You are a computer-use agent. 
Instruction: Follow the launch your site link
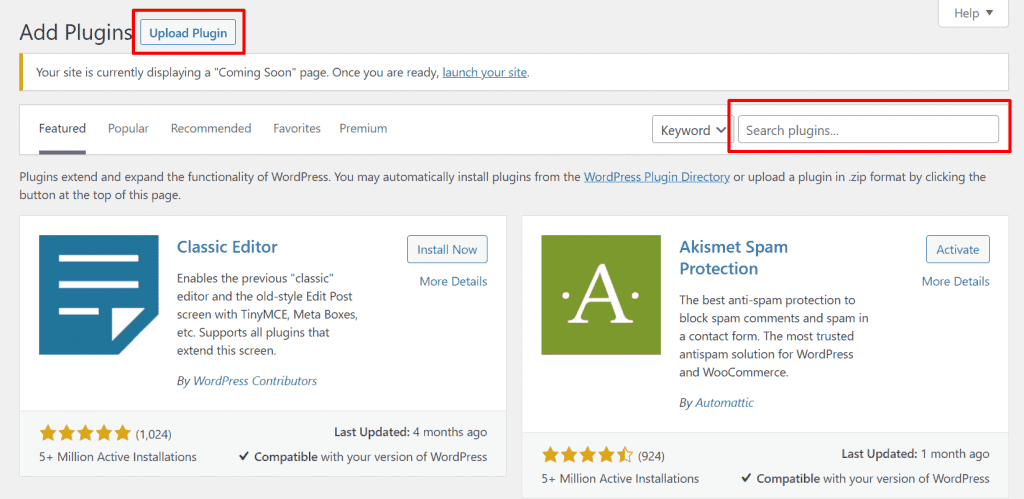point(485,72)
